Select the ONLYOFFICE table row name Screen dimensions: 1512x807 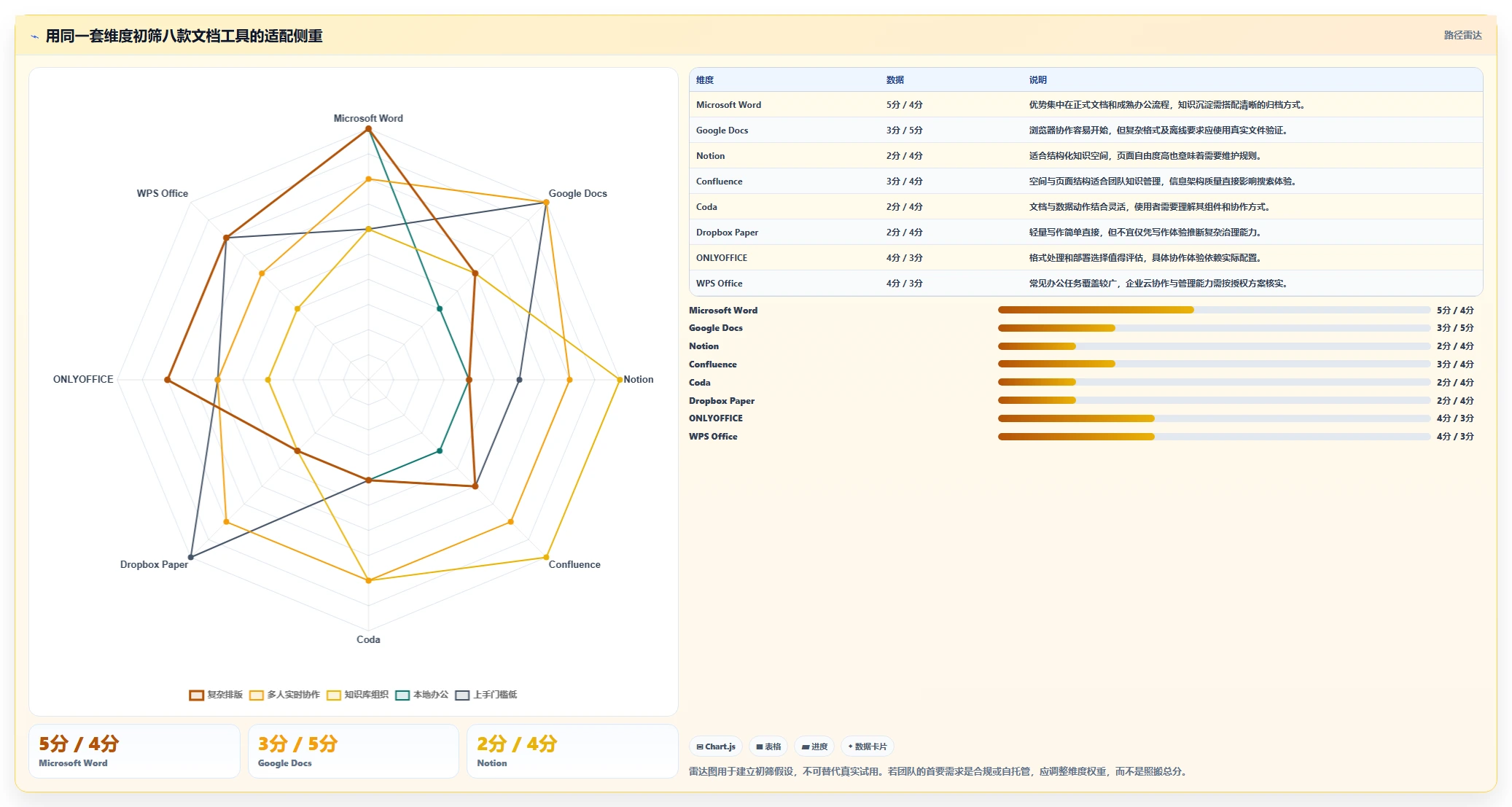[x=722, y=258]
